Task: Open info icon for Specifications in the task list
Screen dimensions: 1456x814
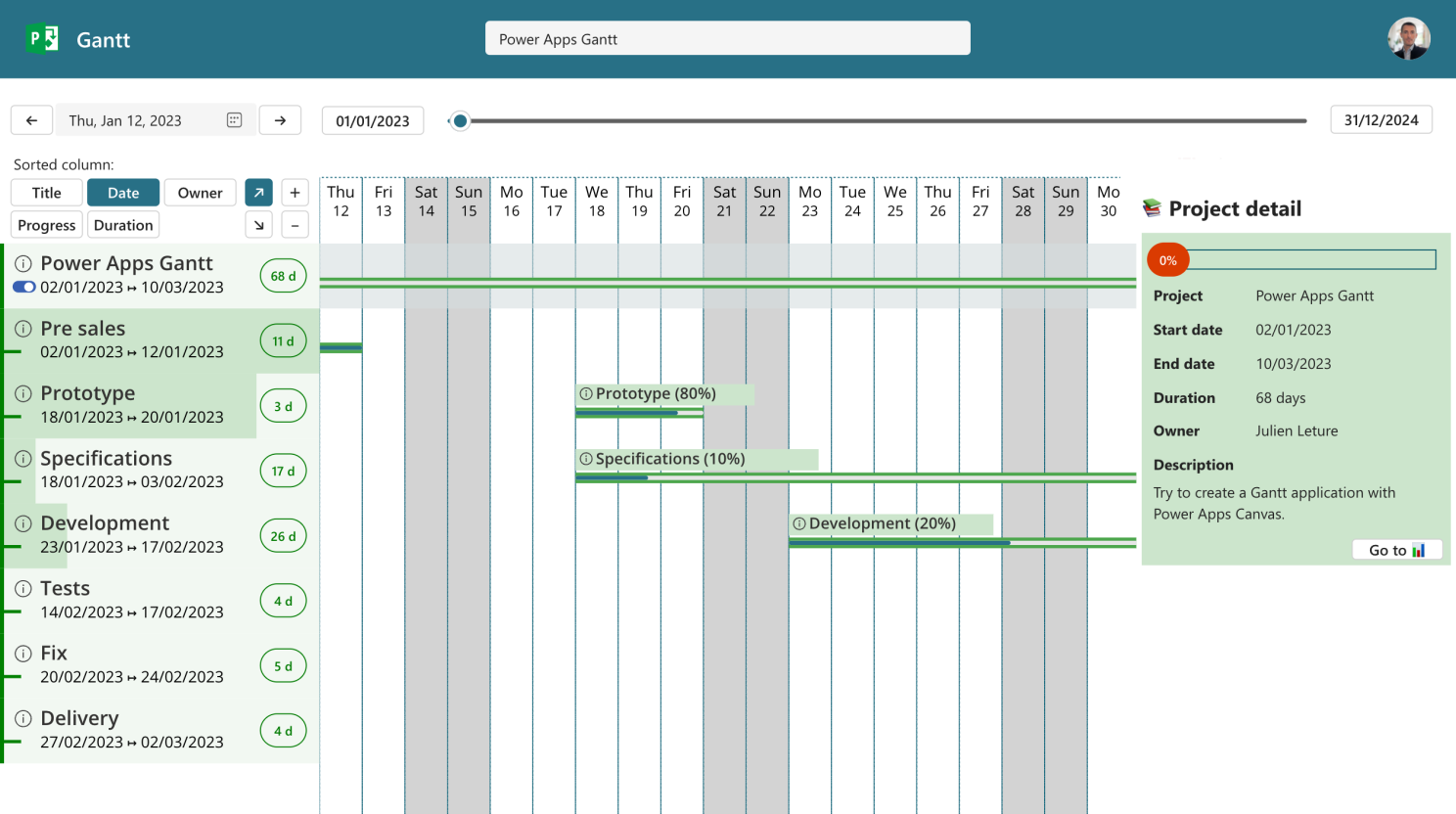Action: click(x=23, y=458)
